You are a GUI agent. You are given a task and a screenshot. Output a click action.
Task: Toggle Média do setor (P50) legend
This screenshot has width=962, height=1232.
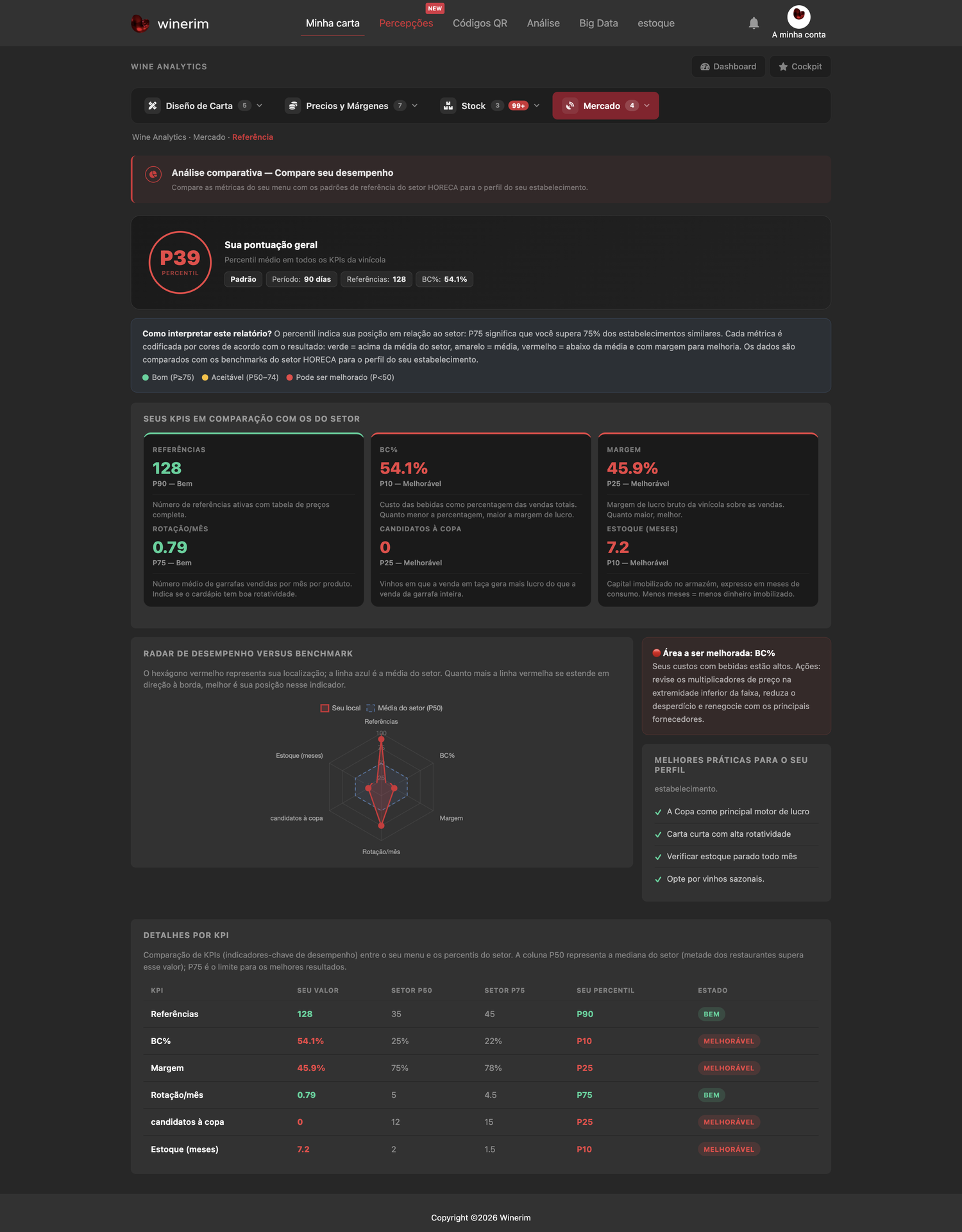[x=404, y=708]
